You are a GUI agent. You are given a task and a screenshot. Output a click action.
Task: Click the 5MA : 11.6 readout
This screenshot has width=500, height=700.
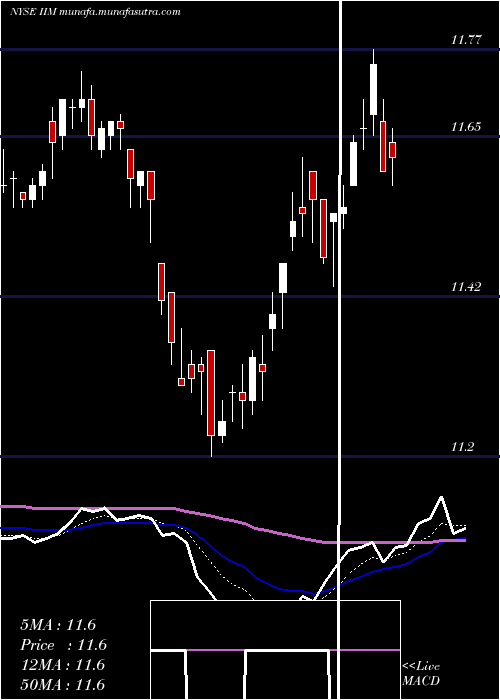tap(58, 625)
